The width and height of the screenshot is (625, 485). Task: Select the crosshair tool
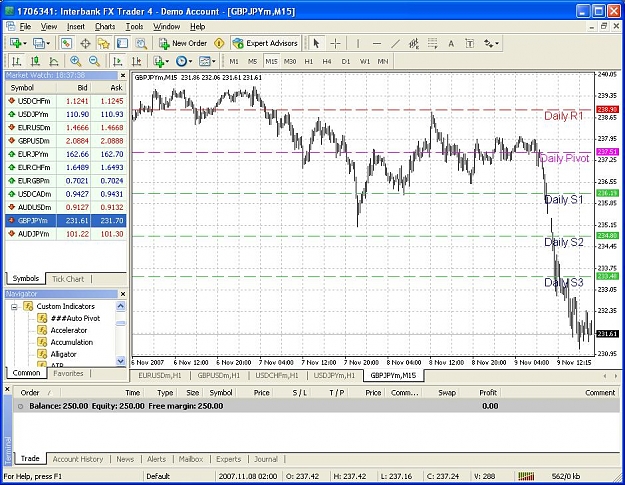(x=336, y=43)
